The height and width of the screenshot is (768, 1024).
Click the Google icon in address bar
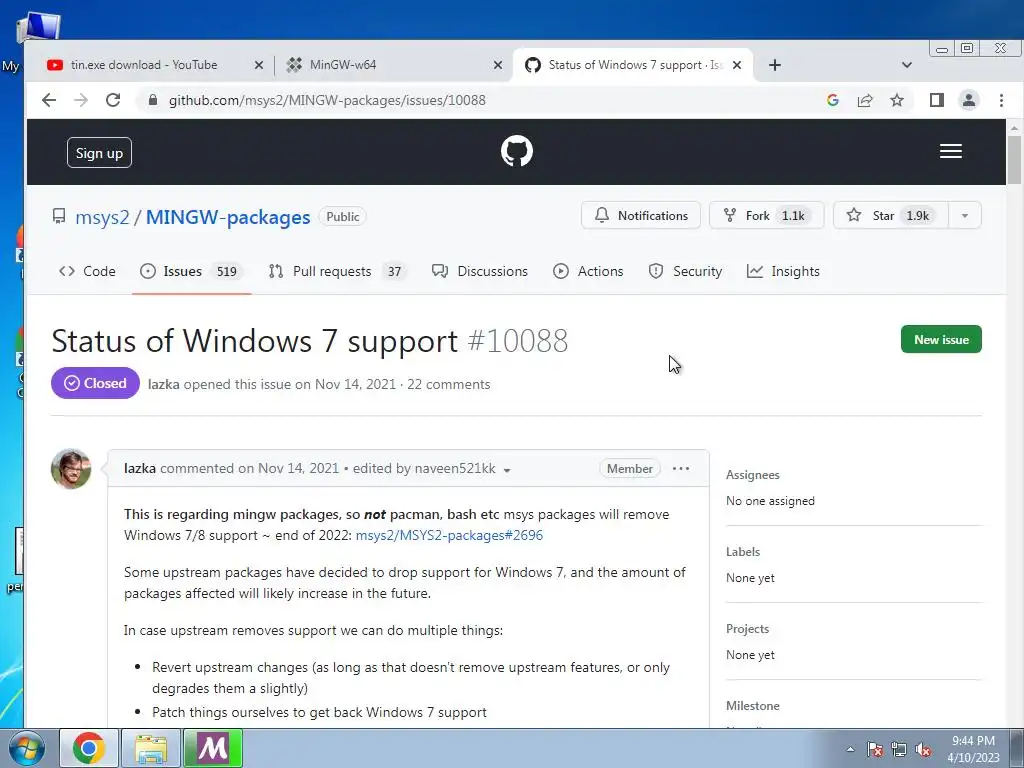point(833,100)
